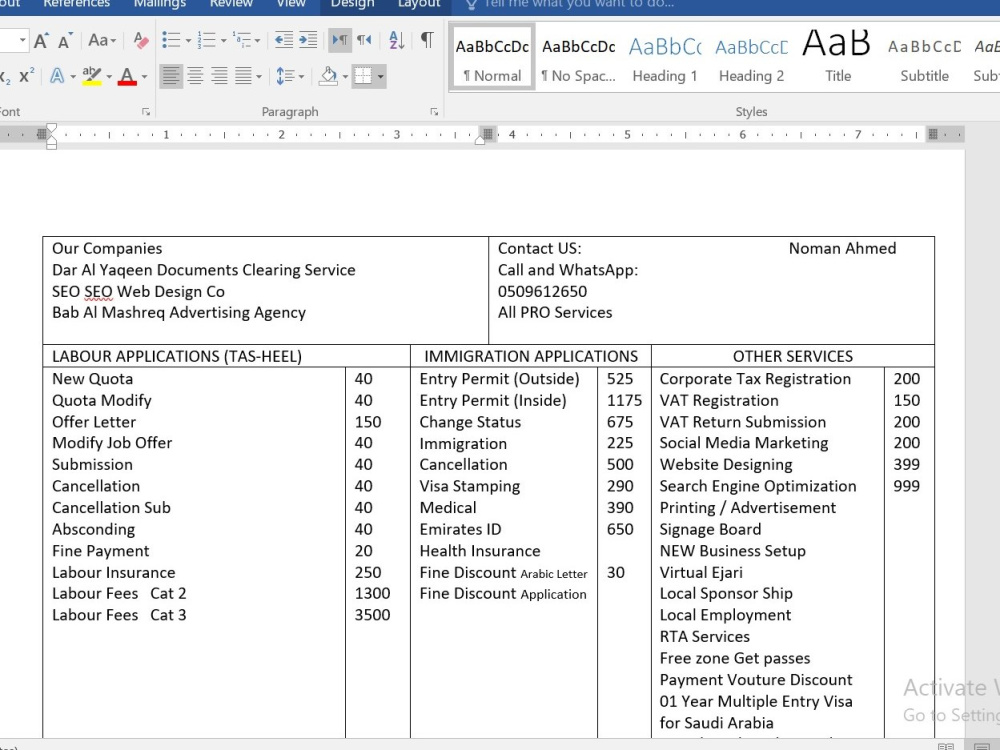
Task: Open font color dropdown arrow
Action: [144, 77]
